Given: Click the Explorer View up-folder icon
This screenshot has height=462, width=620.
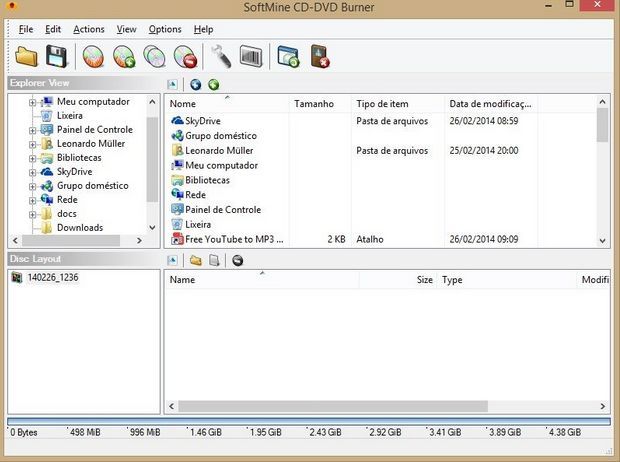Looking at the screenshot, I should point(172,84).
